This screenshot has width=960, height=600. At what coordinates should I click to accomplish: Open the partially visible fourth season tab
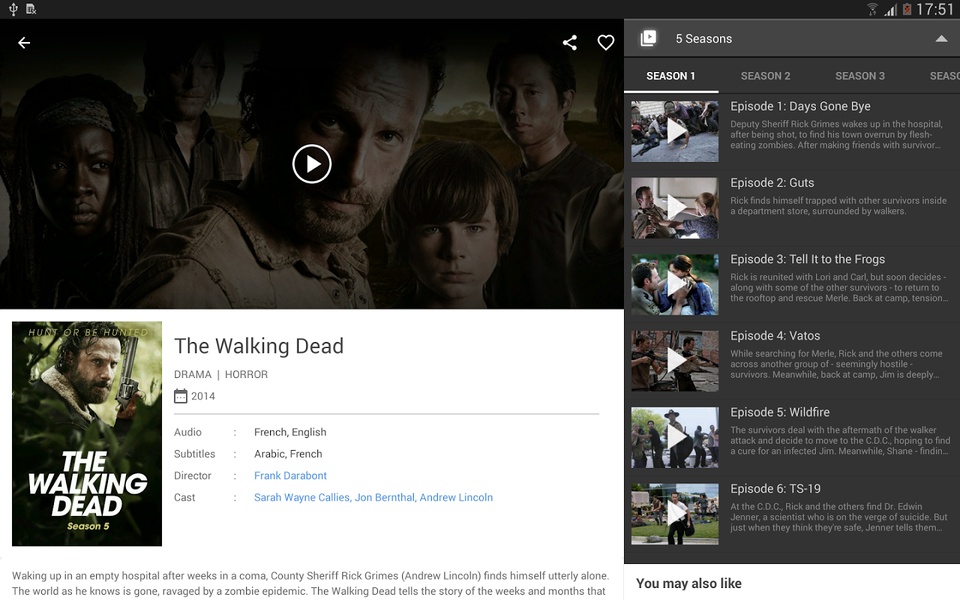[943, 76]
